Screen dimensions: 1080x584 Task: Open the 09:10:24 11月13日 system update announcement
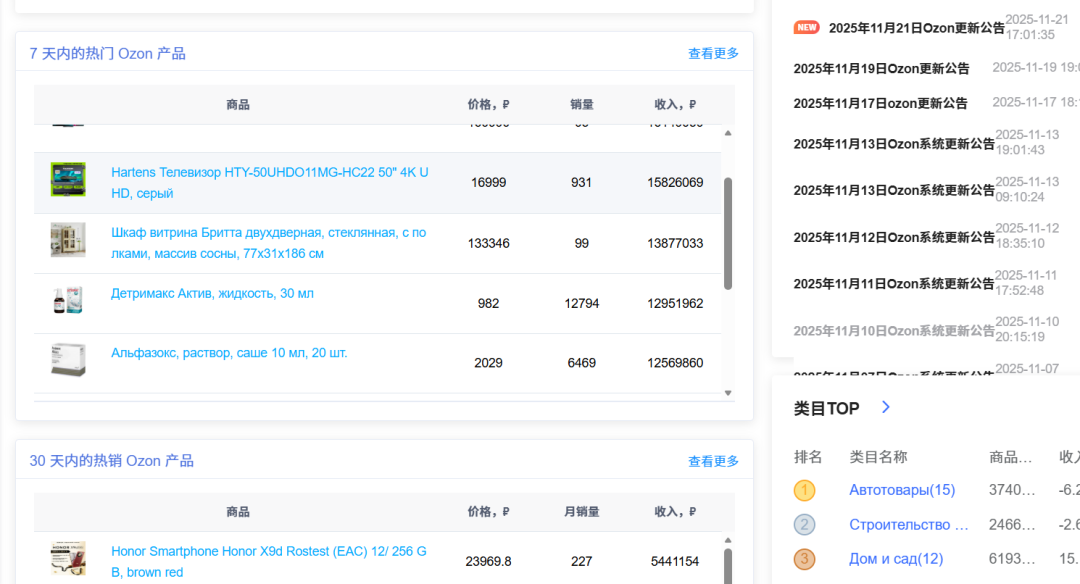(894, 190)
